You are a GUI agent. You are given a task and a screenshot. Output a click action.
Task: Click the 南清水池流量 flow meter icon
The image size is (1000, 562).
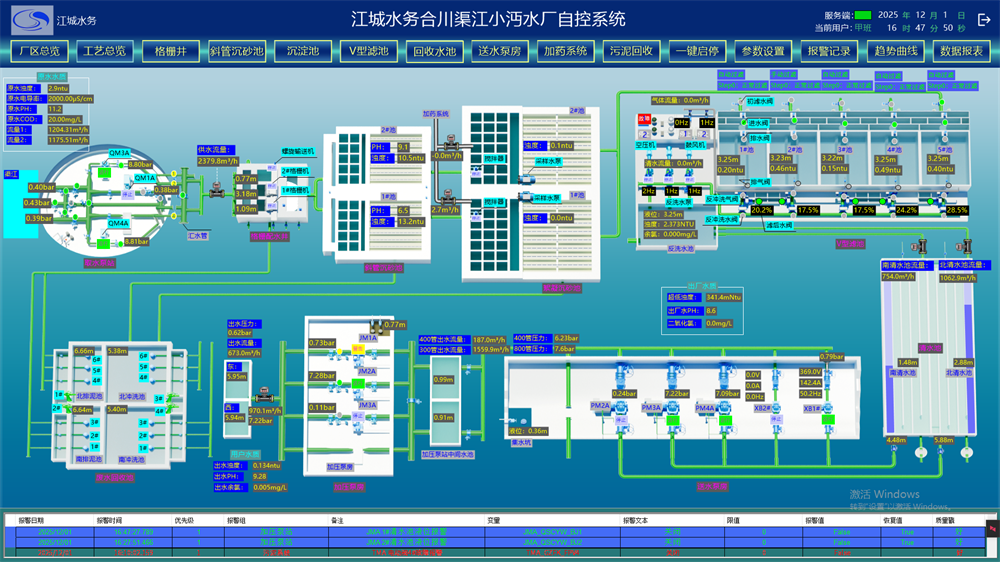918,246
